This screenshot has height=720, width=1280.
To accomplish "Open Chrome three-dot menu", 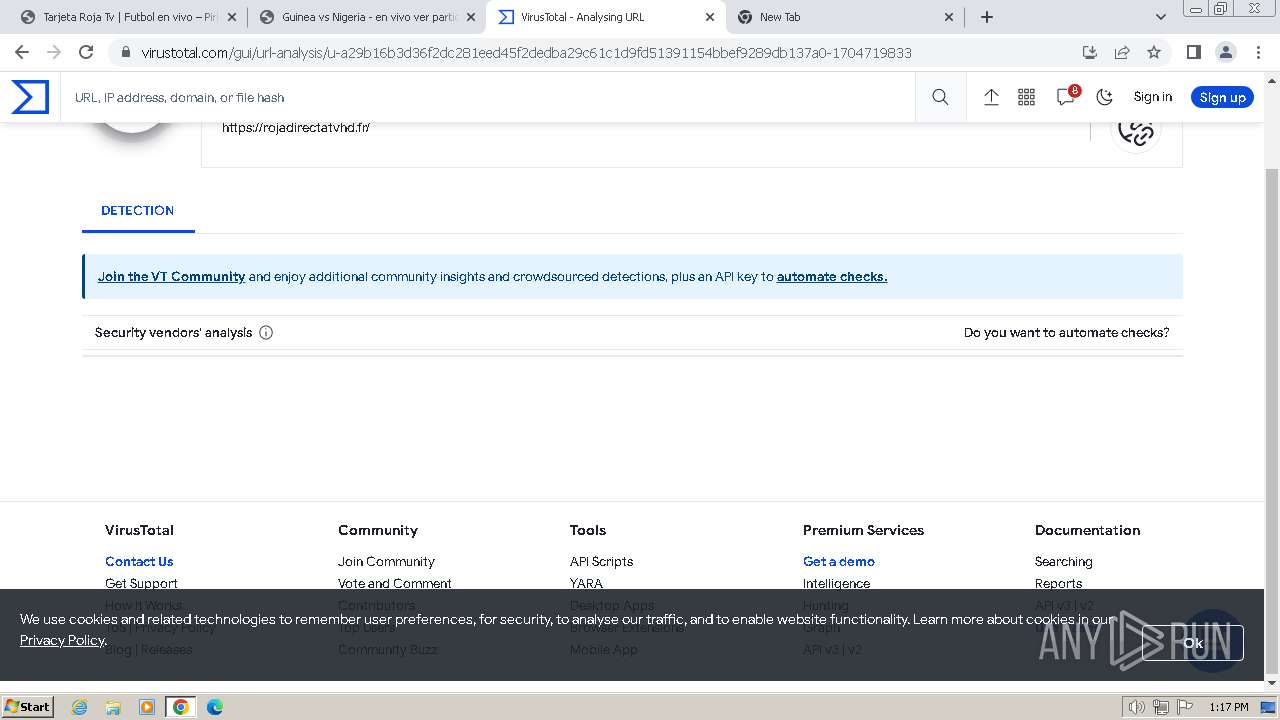I will coord(1258,53).
